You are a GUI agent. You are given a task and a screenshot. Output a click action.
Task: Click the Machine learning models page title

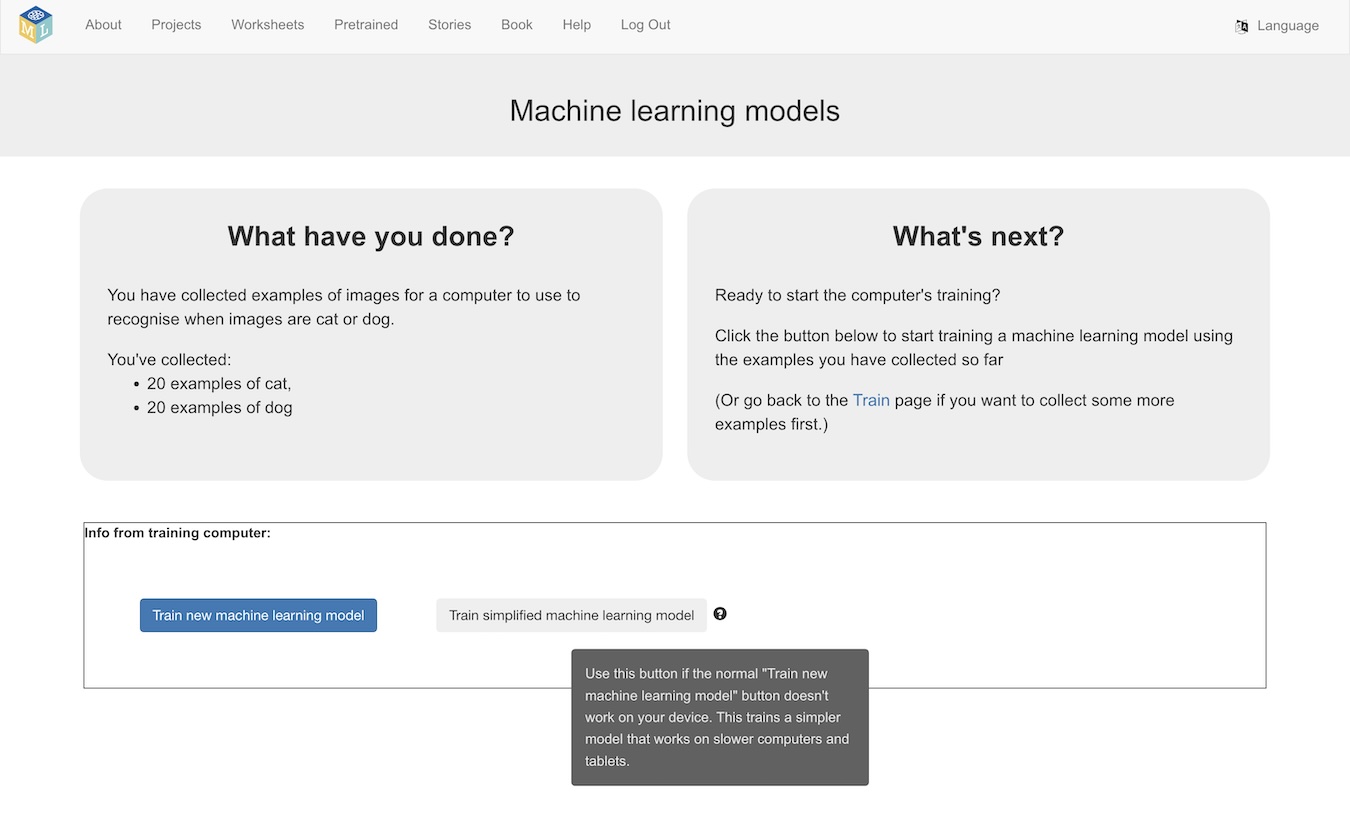[674, 110]
